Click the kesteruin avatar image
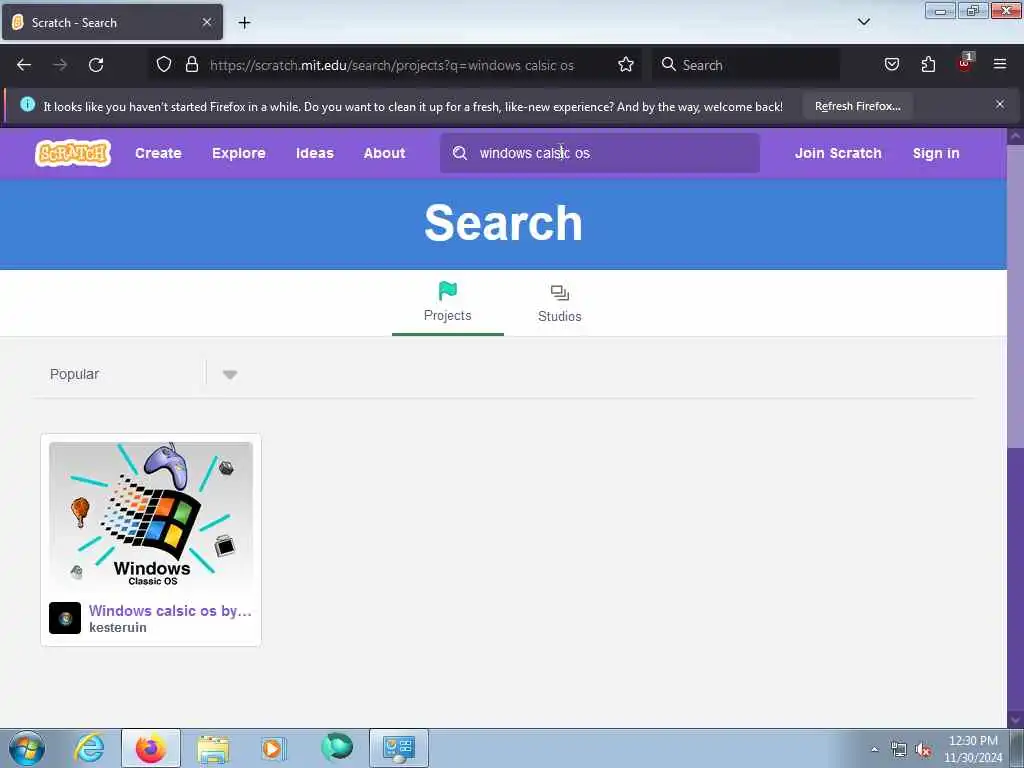The height and width of the screenshot is (768, 1024). coord(65,618)
